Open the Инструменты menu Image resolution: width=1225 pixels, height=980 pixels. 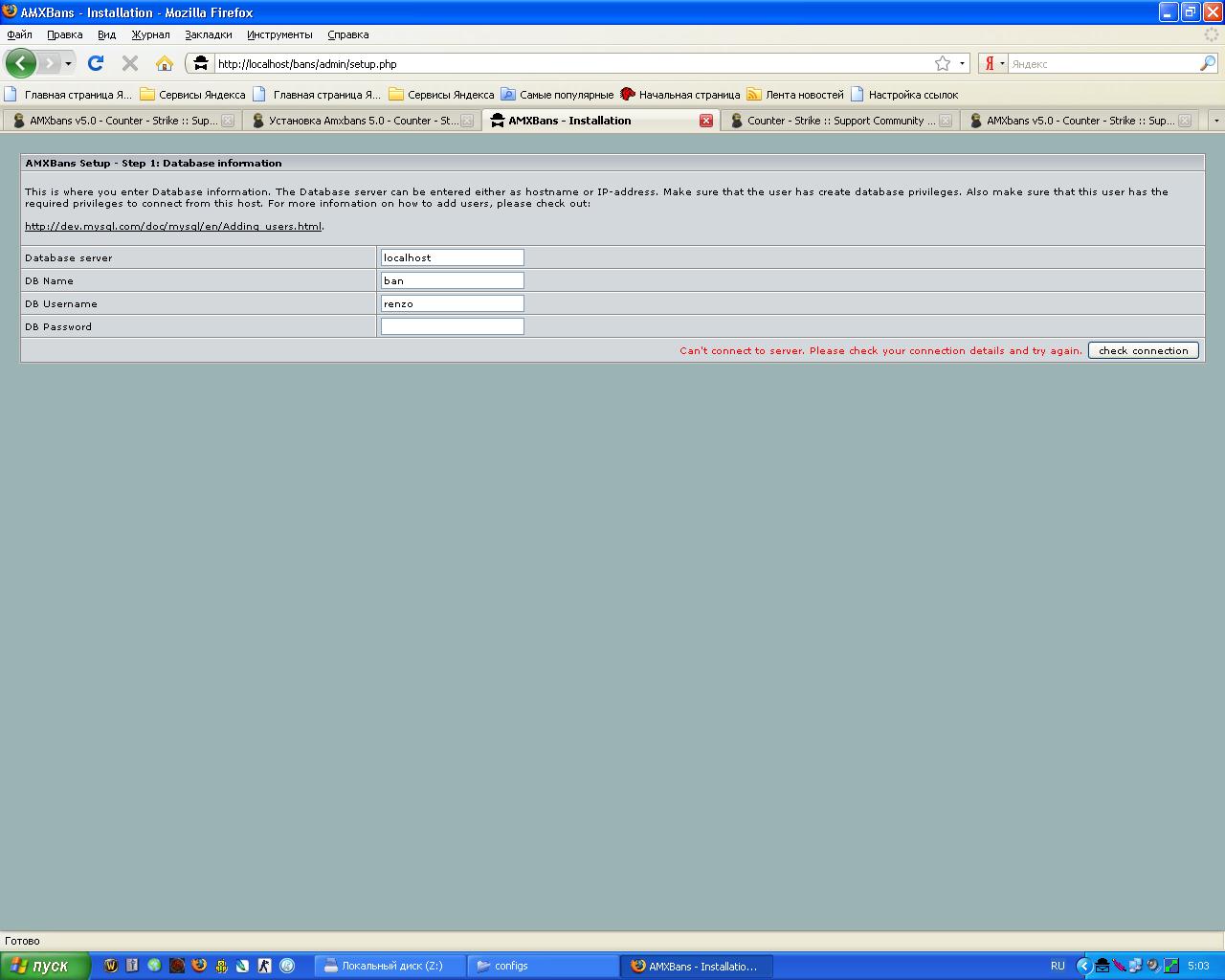pyautogui.click(x=279, y=34)
